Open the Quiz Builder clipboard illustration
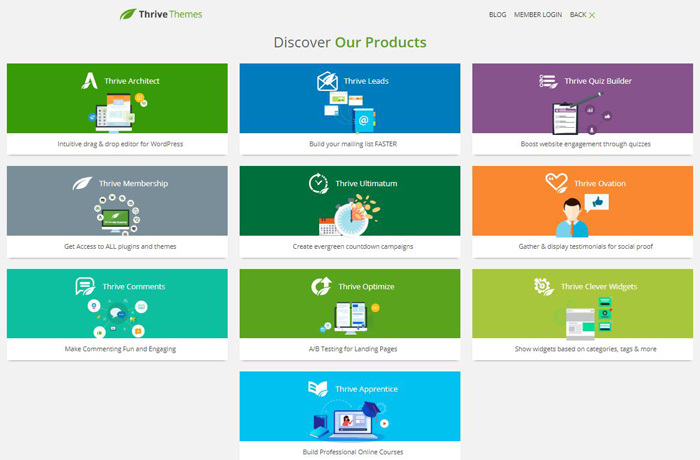Viewport: 700px width, 460px height. 580,113
